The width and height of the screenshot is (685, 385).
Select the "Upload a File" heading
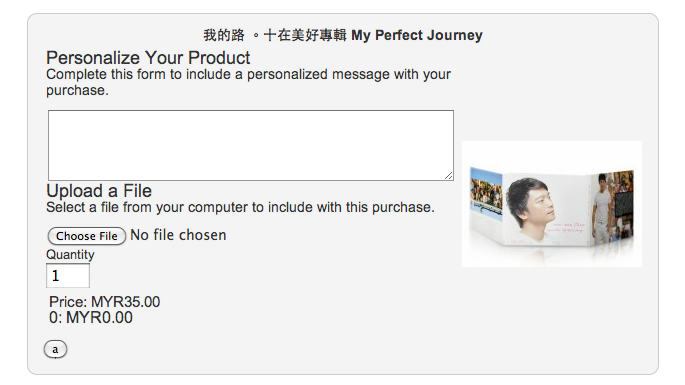[x=99, y=191]
